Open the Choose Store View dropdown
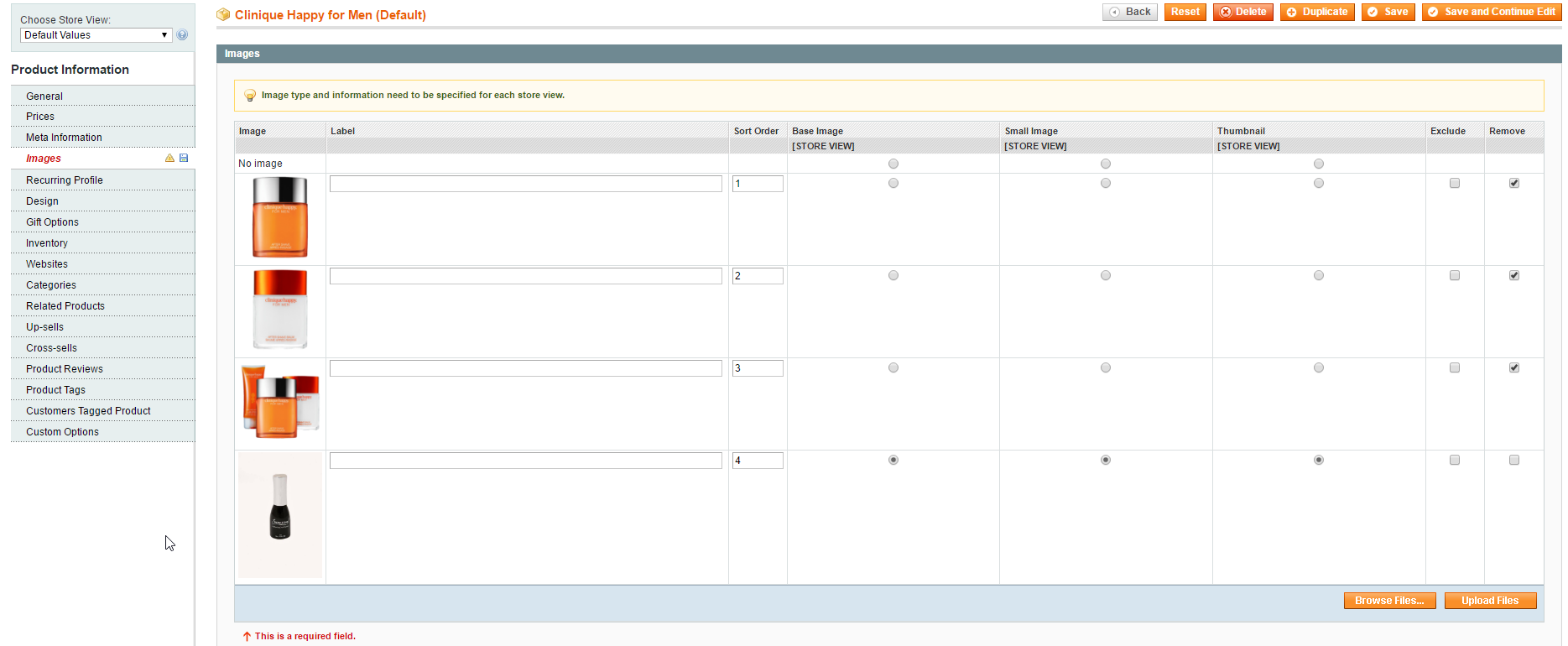The height and width of the screenshot is (646, 1568). tap(96, 35)
